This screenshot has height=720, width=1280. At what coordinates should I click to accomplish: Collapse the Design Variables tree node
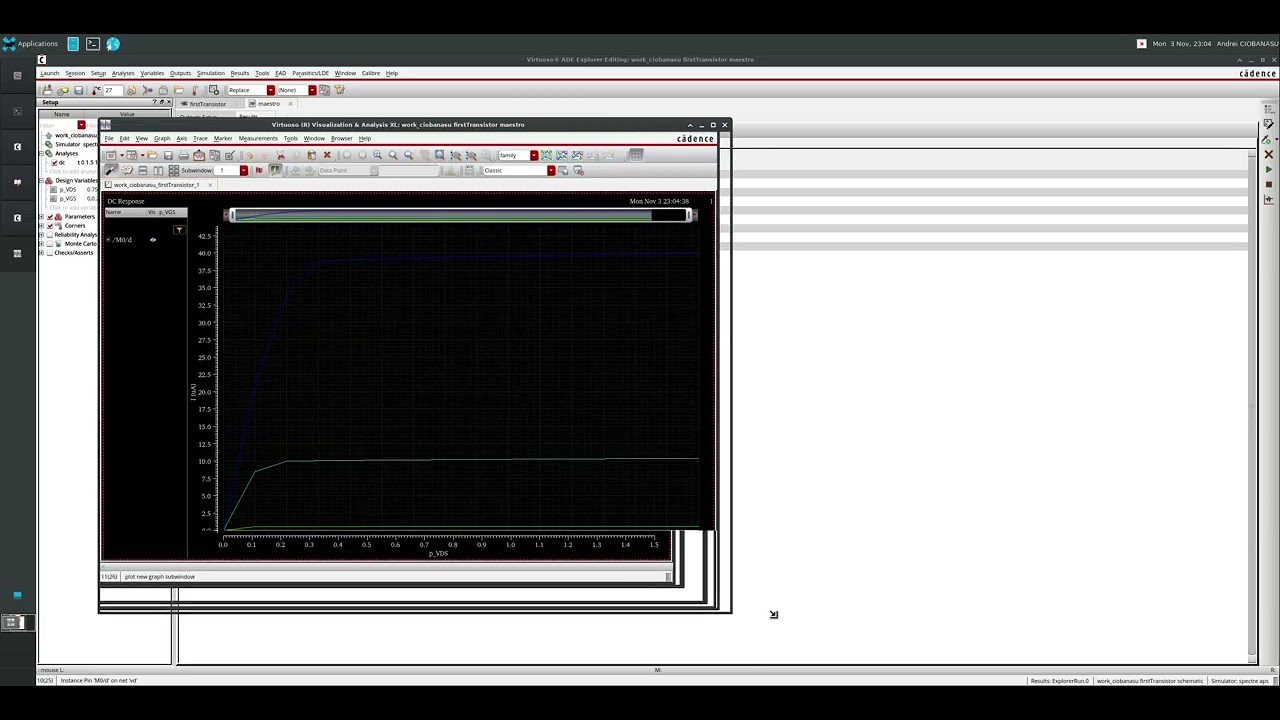(x=41, y=181)
